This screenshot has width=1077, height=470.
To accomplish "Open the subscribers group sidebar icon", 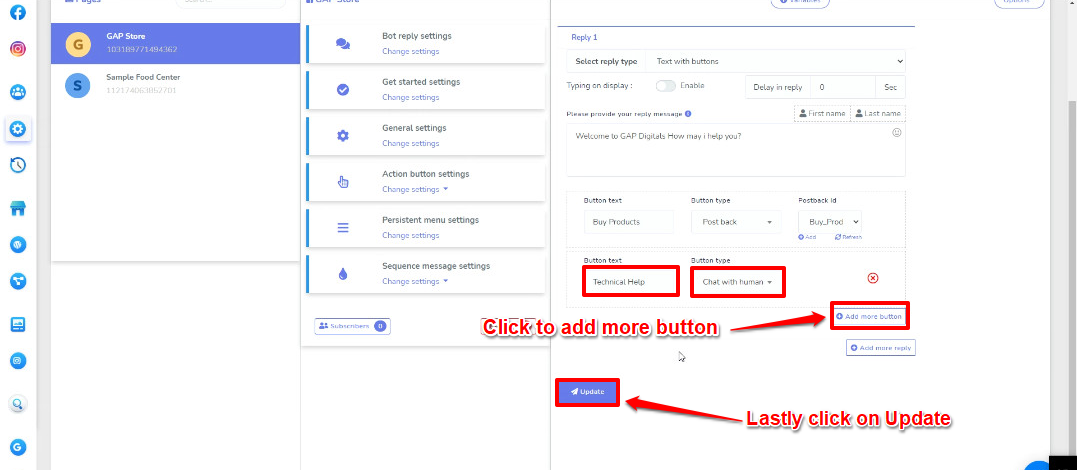I will pyautogui.click(x=18, y=92).
